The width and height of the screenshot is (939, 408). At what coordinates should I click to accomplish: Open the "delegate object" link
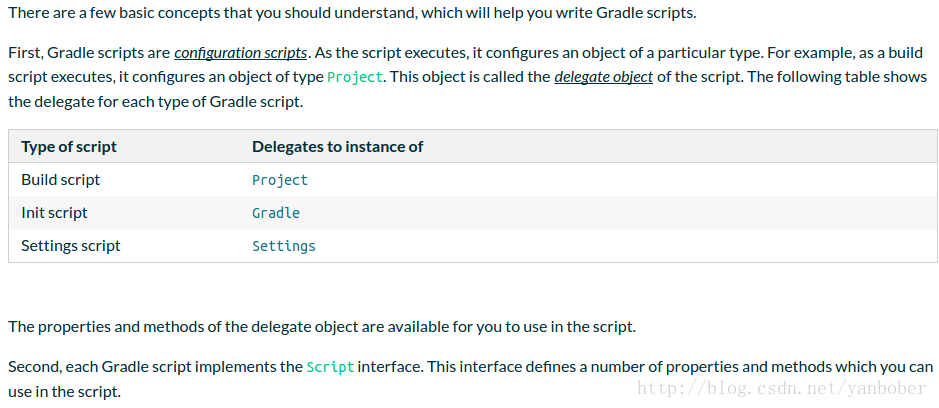[x=603, y=77]
